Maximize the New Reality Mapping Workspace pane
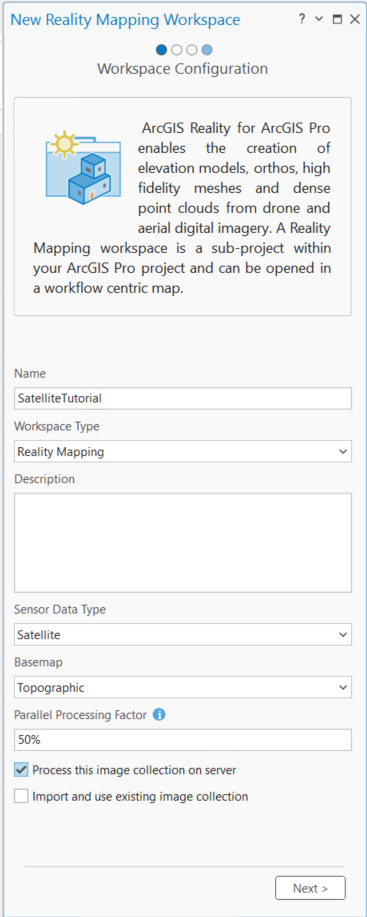 [337, 20]
